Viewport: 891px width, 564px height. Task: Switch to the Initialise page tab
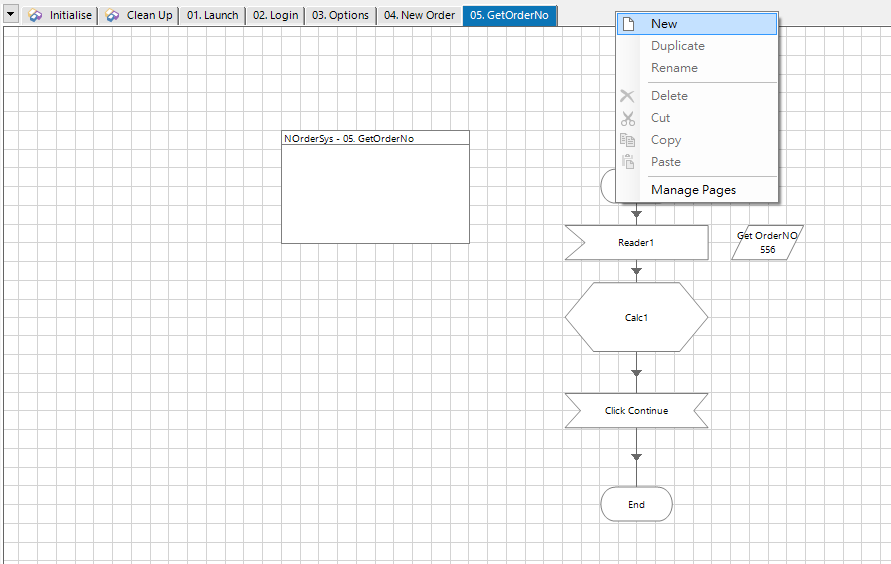click(x=60, y=15)
